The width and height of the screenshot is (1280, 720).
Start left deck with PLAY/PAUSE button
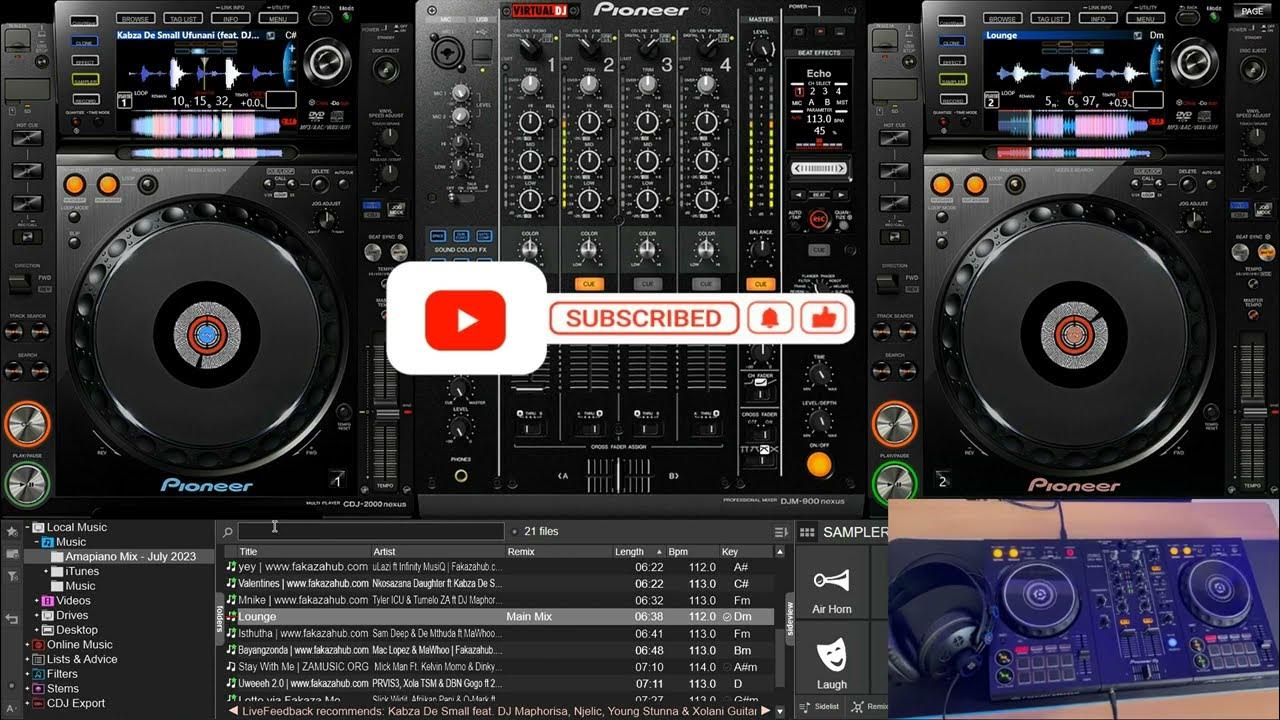tap(27, 485)
